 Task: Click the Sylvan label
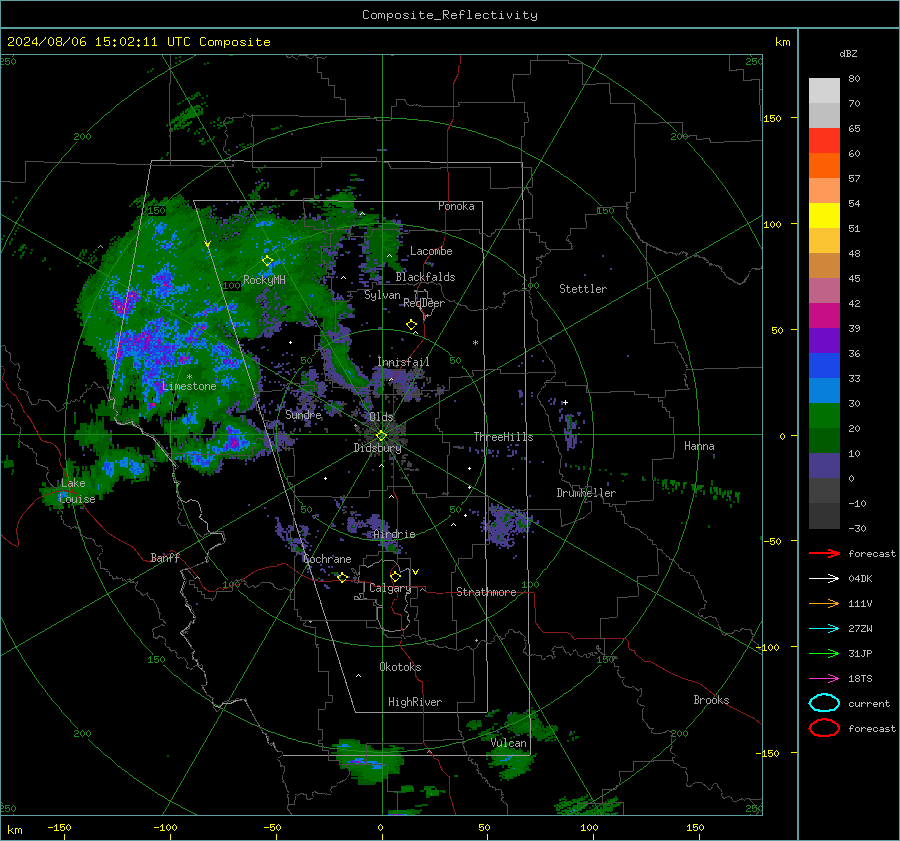click(382, 295)
